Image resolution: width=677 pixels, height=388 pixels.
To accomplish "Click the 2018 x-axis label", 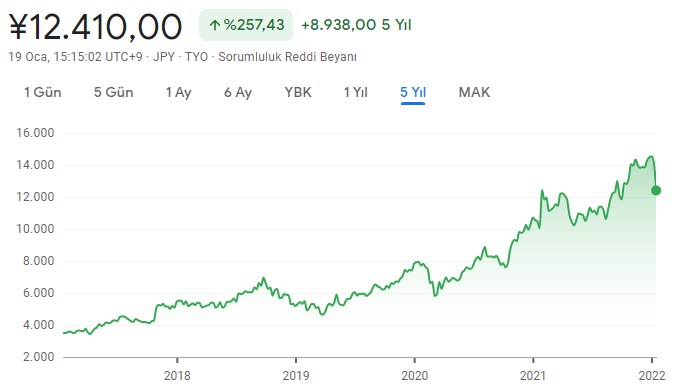I will 177,375.
